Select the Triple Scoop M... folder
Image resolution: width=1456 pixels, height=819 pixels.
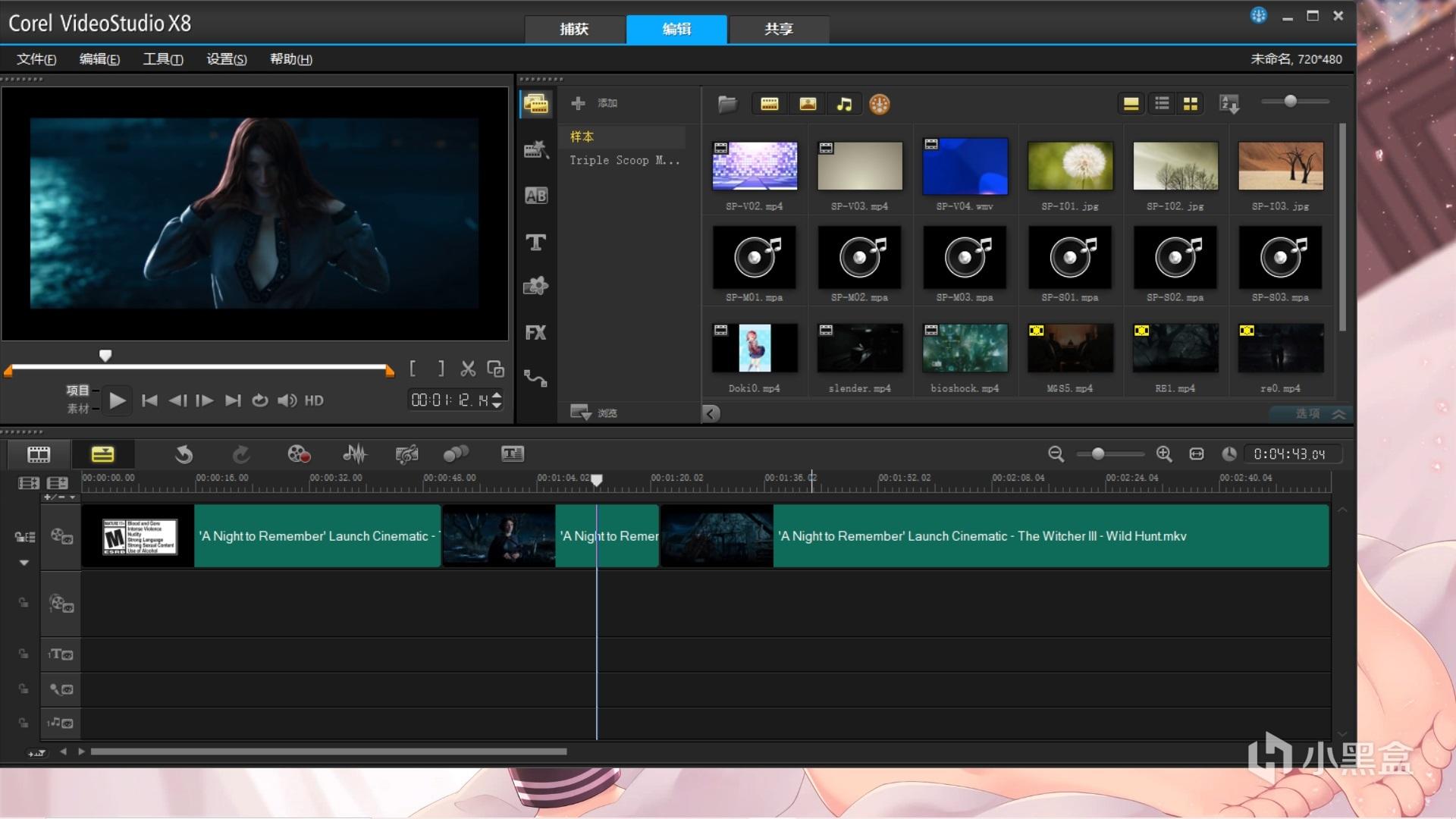point(626,160)
